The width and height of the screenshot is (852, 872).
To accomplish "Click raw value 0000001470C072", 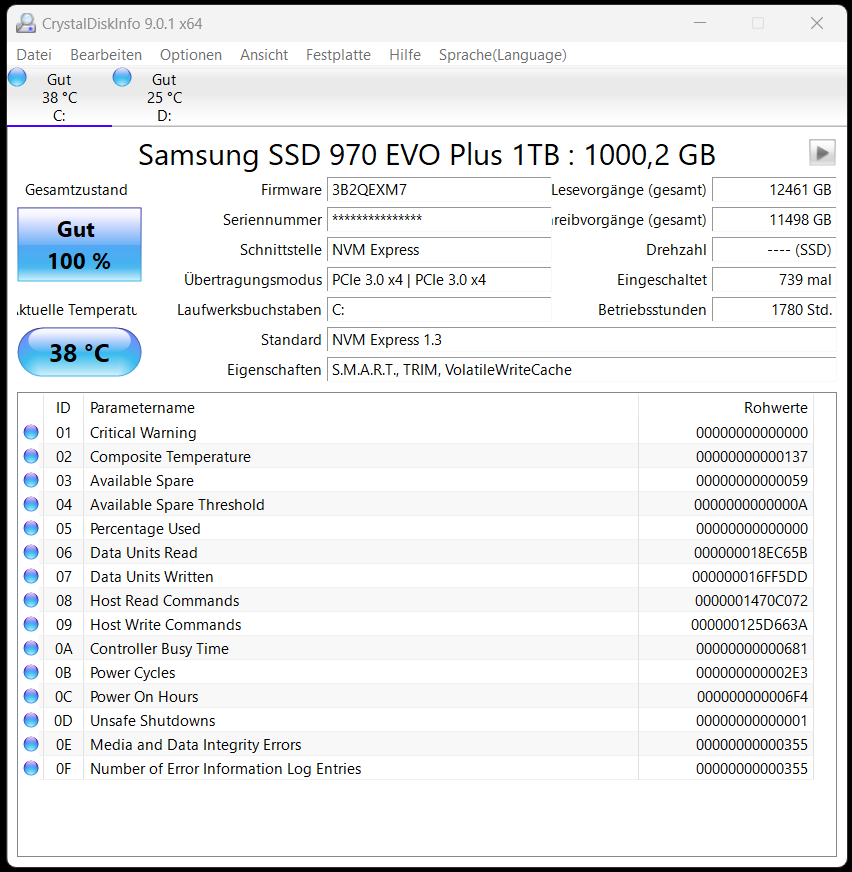I will (751, 601).
